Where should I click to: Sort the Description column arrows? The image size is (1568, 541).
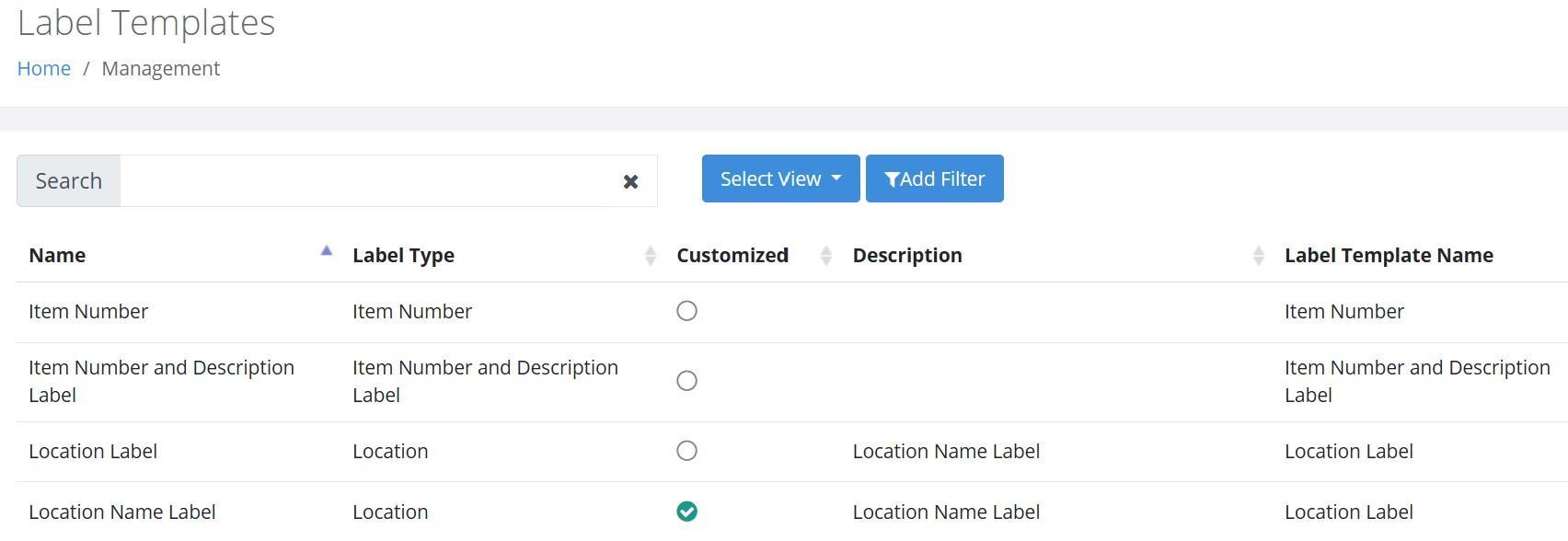point(1258,256)
